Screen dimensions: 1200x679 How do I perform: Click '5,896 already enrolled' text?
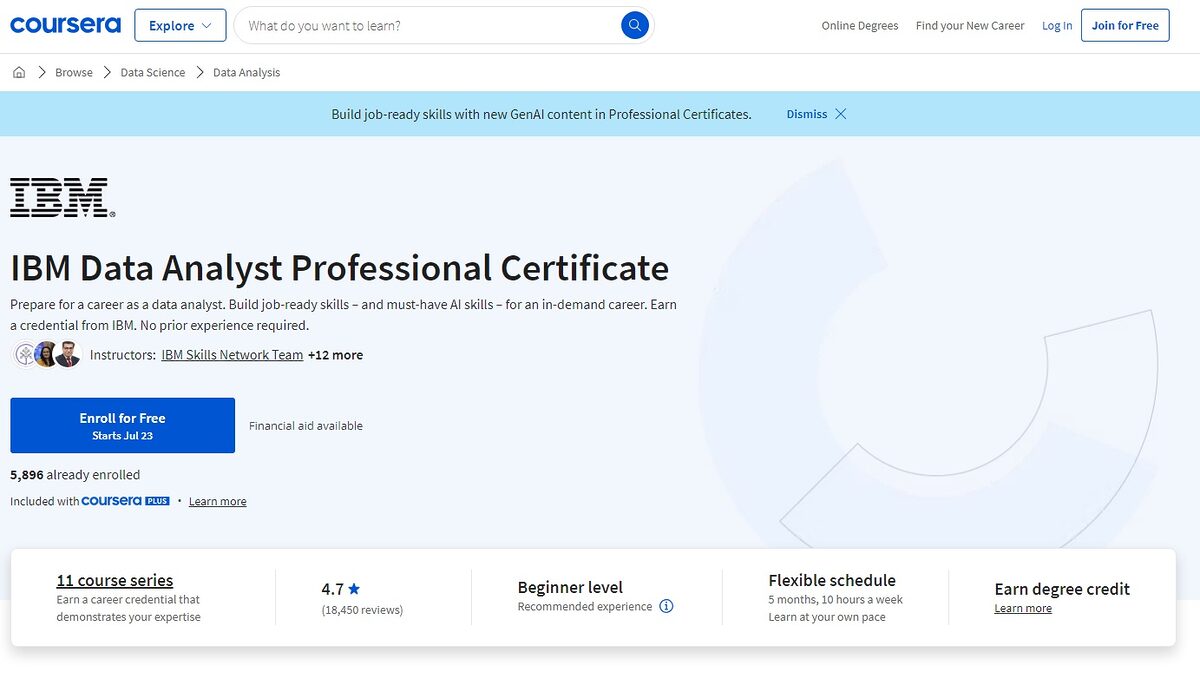pos(75,475)
